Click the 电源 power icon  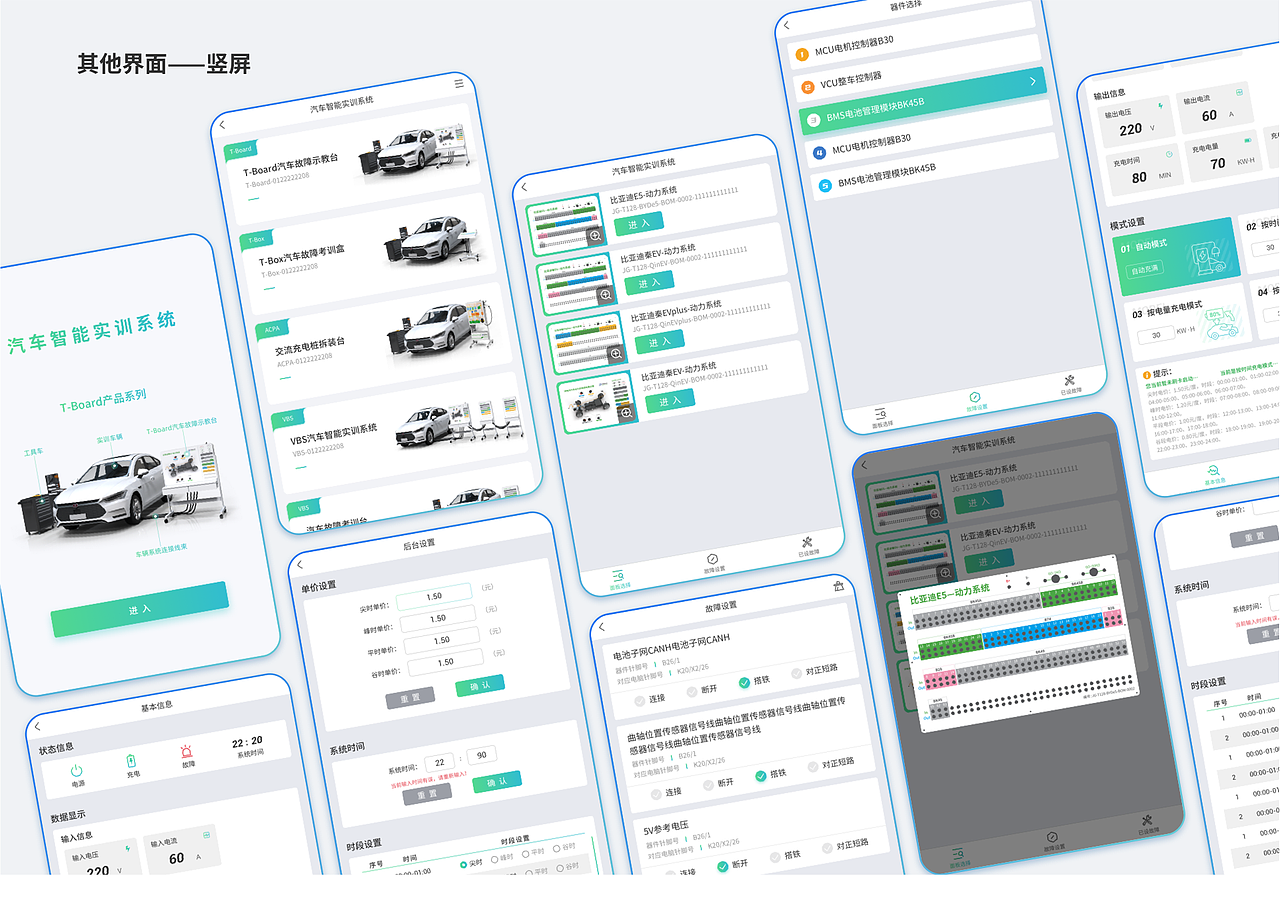click(x=76, y=771)
